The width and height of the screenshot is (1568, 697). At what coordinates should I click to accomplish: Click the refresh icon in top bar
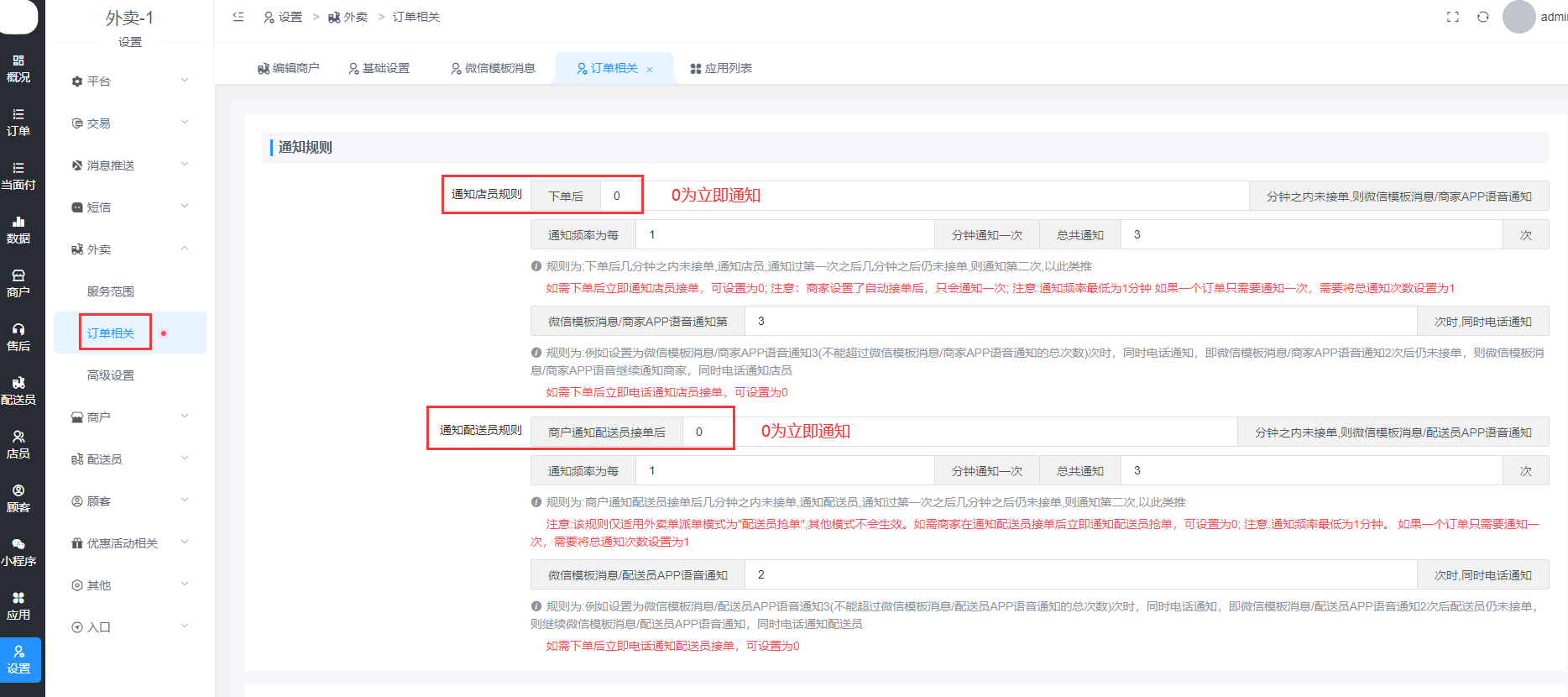[1483, 17]
